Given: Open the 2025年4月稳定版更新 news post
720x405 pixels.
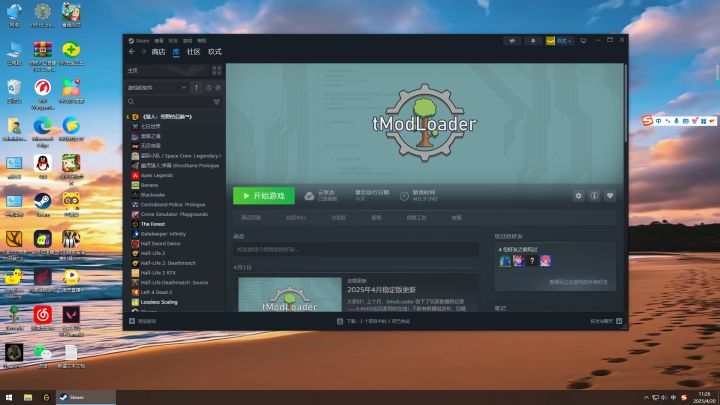Looking at the screenshot, I should (381, 290).
